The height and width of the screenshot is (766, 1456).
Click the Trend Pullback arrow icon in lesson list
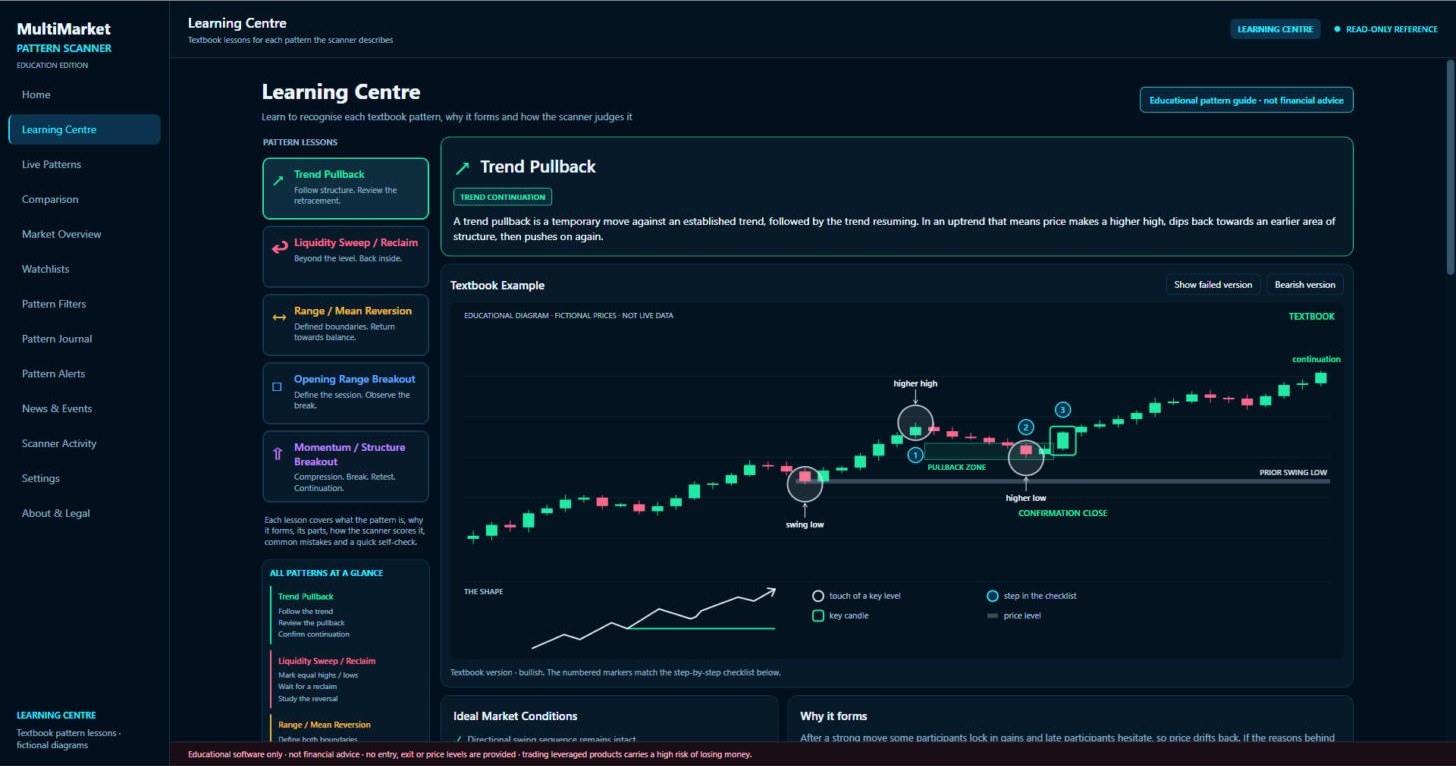pyautogui.click(x=278, y=181)
